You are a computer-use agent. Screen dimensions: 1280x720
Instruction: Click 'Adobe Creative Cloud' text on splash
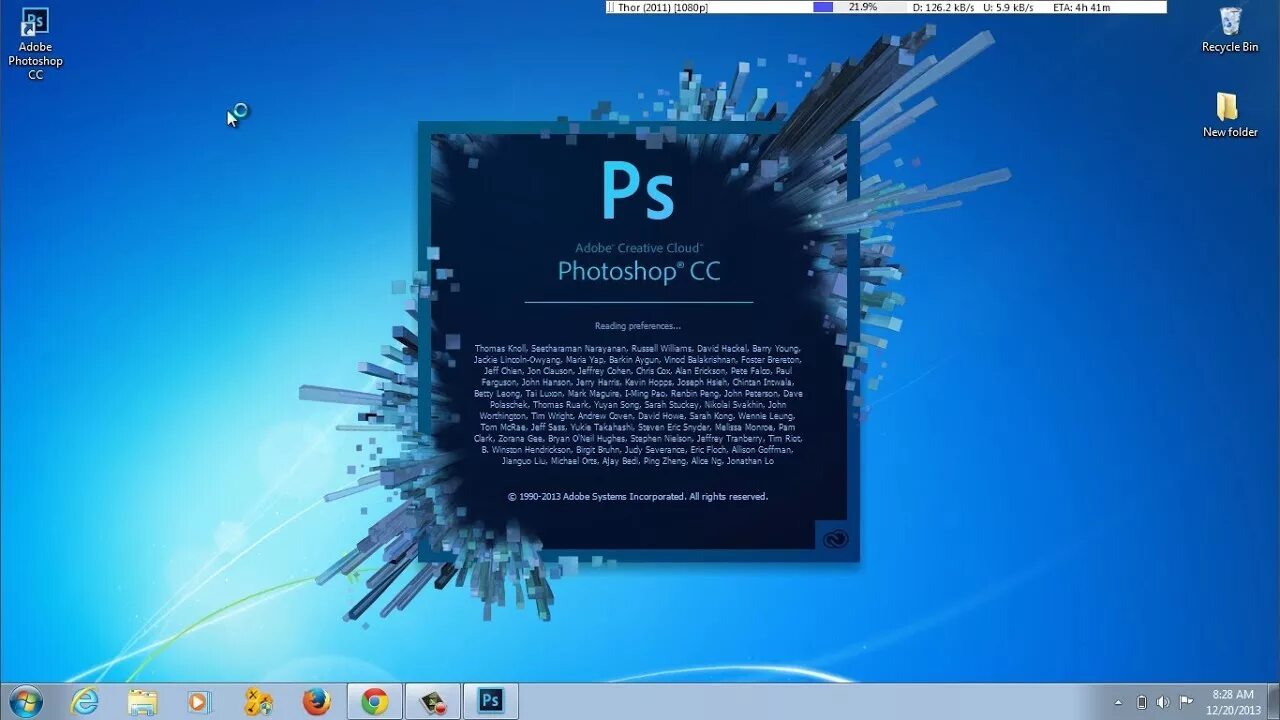[x=638, y=248]
